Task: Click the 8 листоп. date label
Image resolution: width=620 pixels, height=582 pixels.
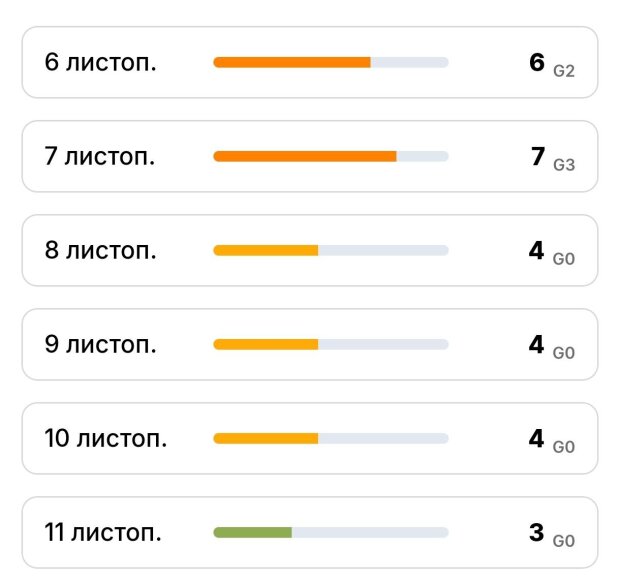Action: pyautogui.click(x=100, y=250)
